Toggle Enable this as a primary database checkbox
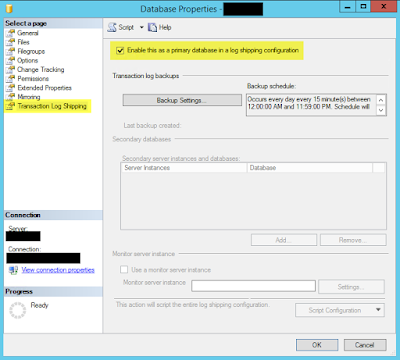Image resolution: width=400 pixels, height=360 pixels. [x=120, y=51]
